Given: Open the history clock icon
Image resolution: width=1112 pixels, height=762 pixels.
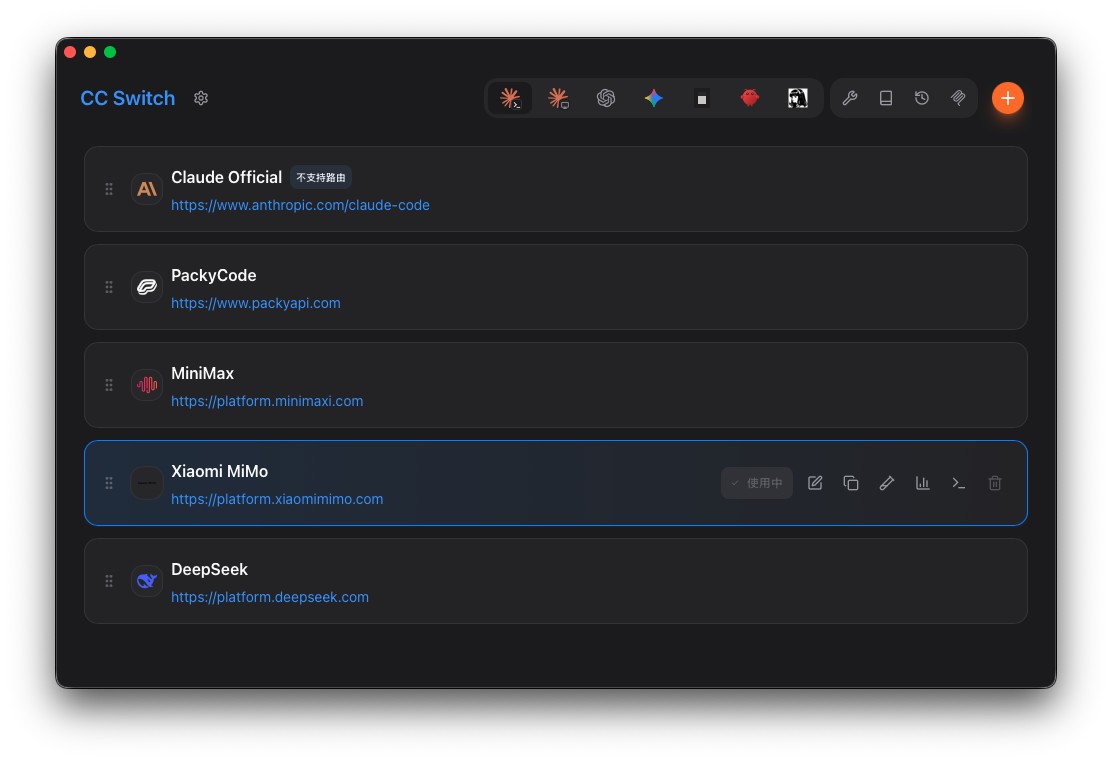Looking at the screenshot, I should point(922,98).
